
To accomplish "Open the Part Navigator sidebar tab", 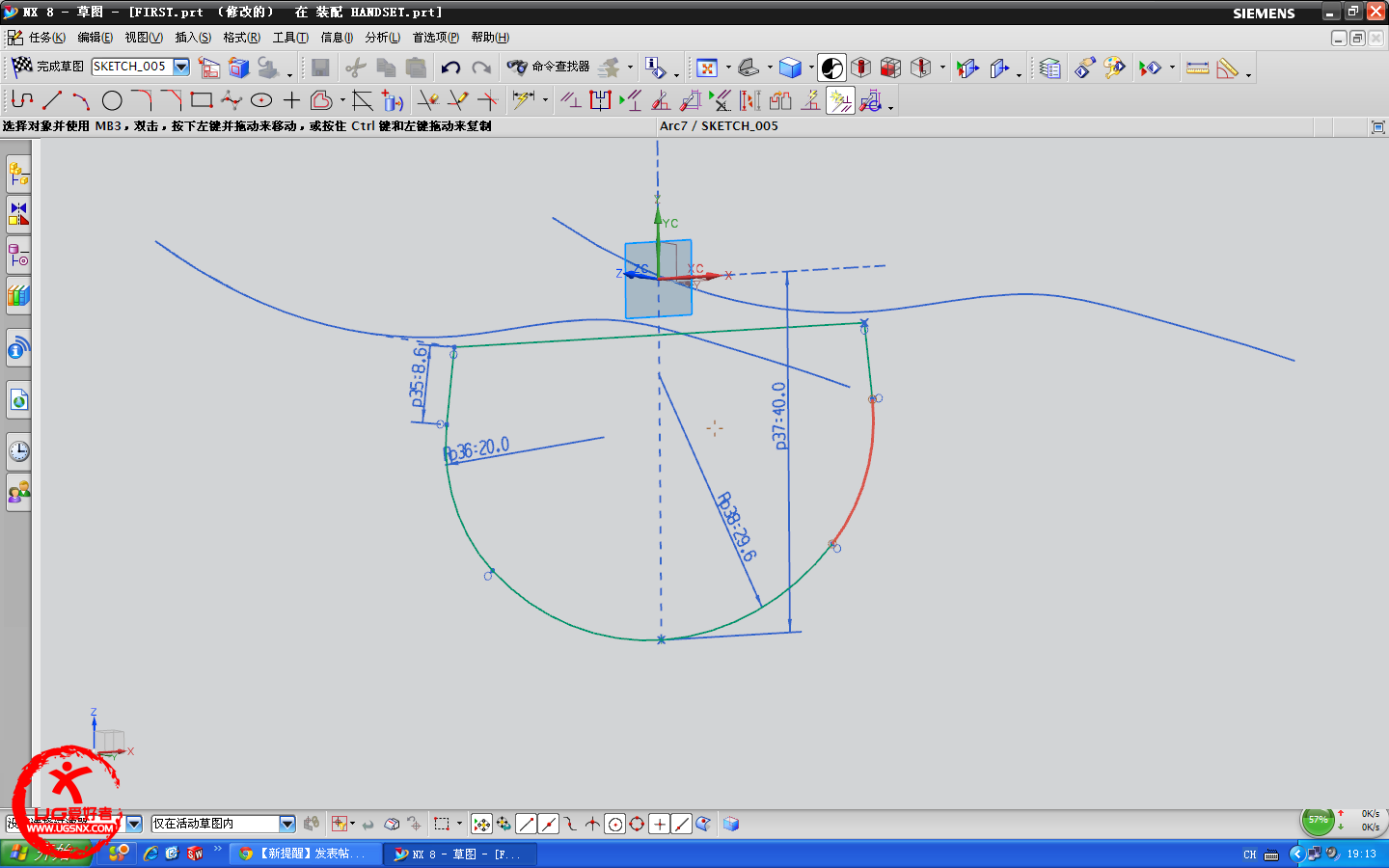I will [18, 255].
